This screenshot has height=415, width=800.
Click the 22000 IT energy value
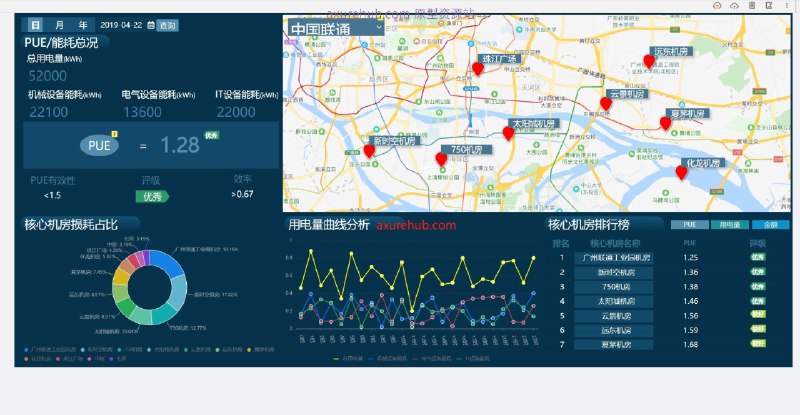pos(236,112)
